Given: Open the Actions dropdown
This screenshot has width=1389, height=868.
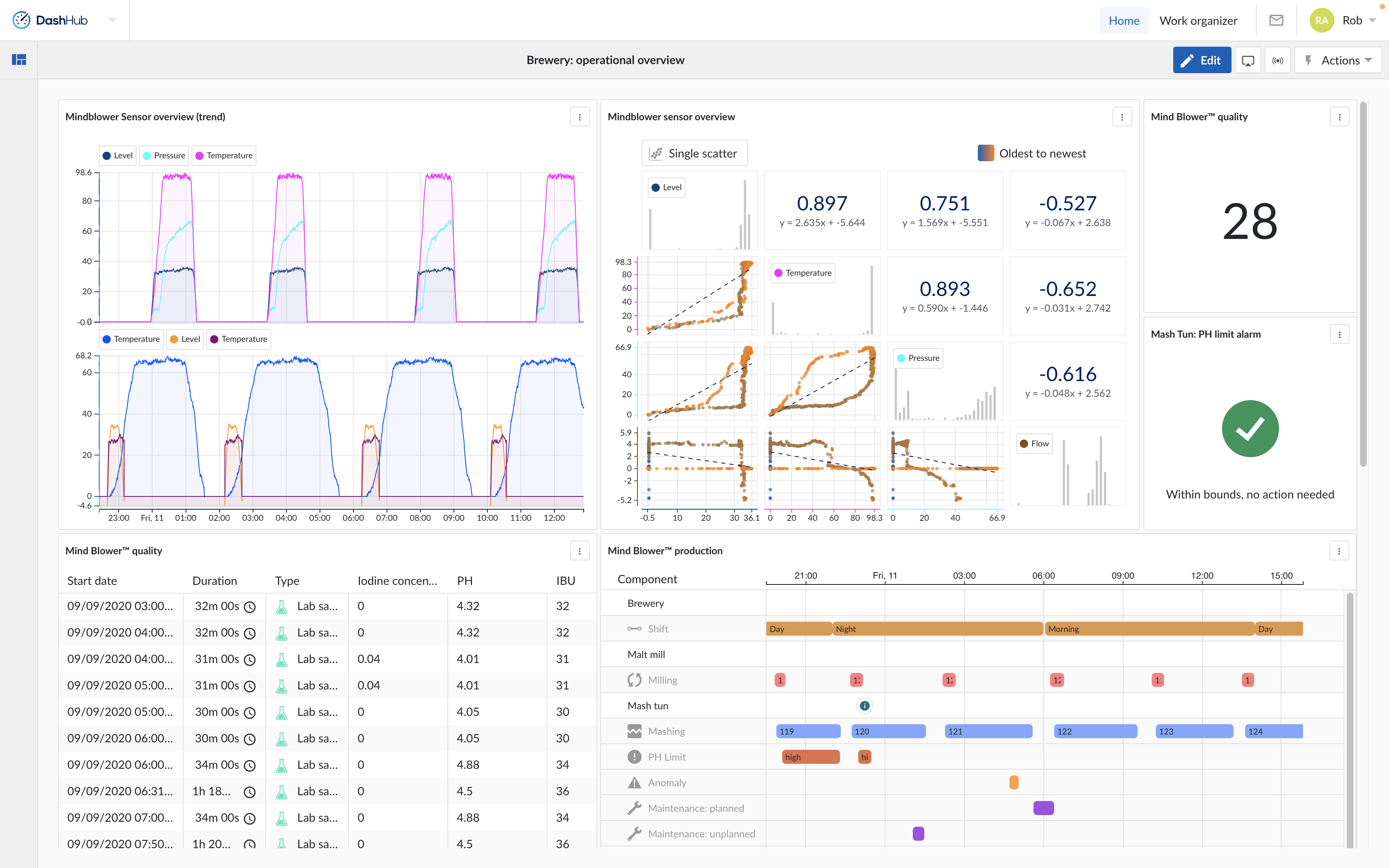Looking at the screenshot, I should (x=1338, y=60).
